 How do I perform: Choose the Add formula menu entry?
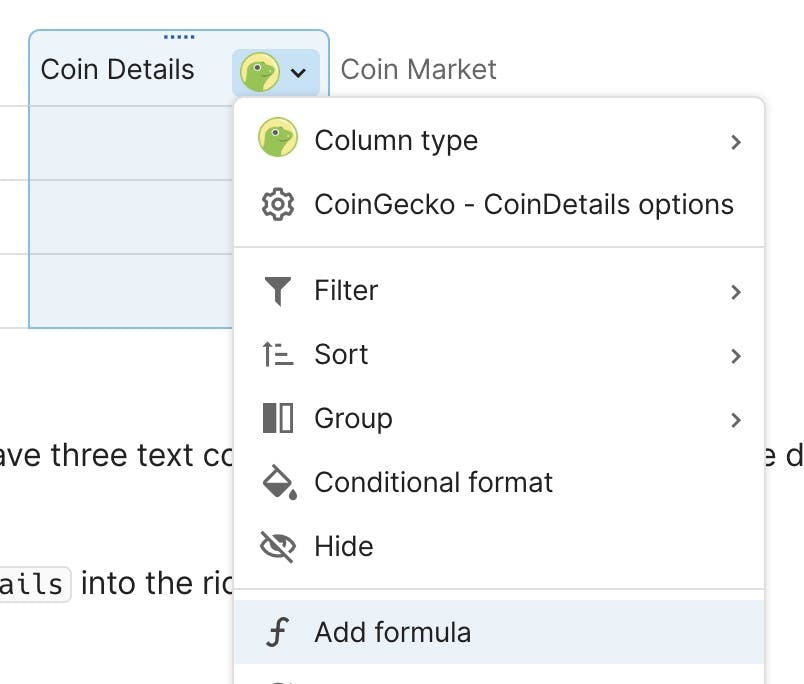pos(393,632)
